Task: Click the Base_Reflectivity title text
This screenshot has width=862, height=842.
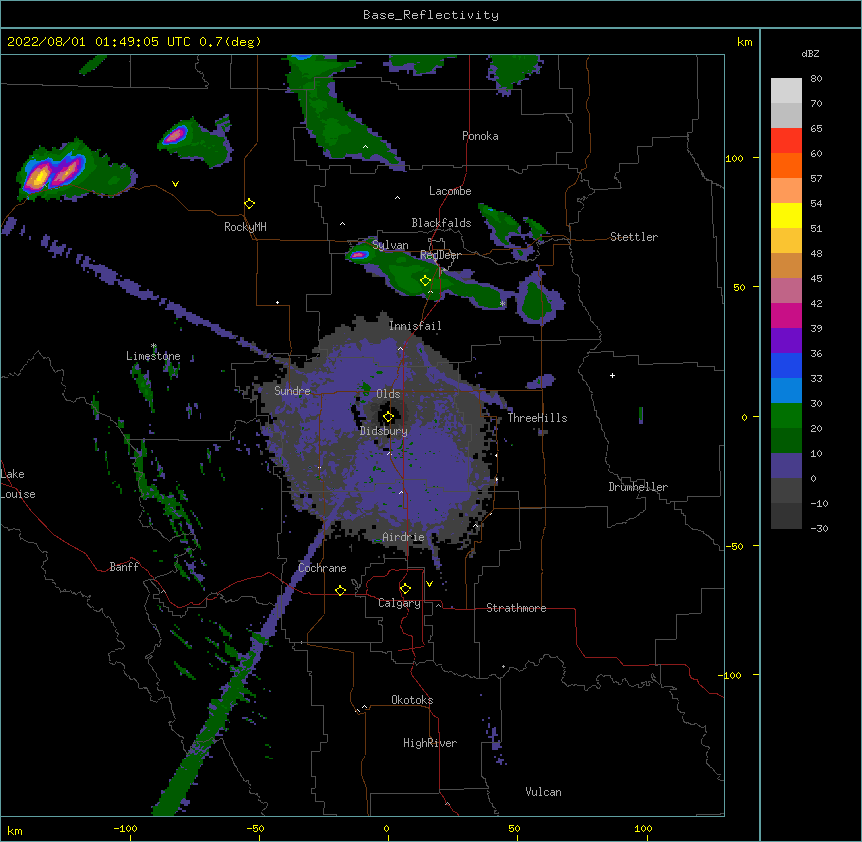Action: click(431, 15)
